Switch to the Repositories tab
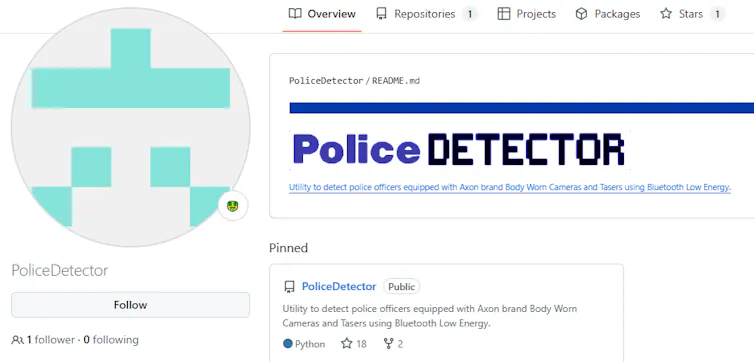 pos(427,14)
